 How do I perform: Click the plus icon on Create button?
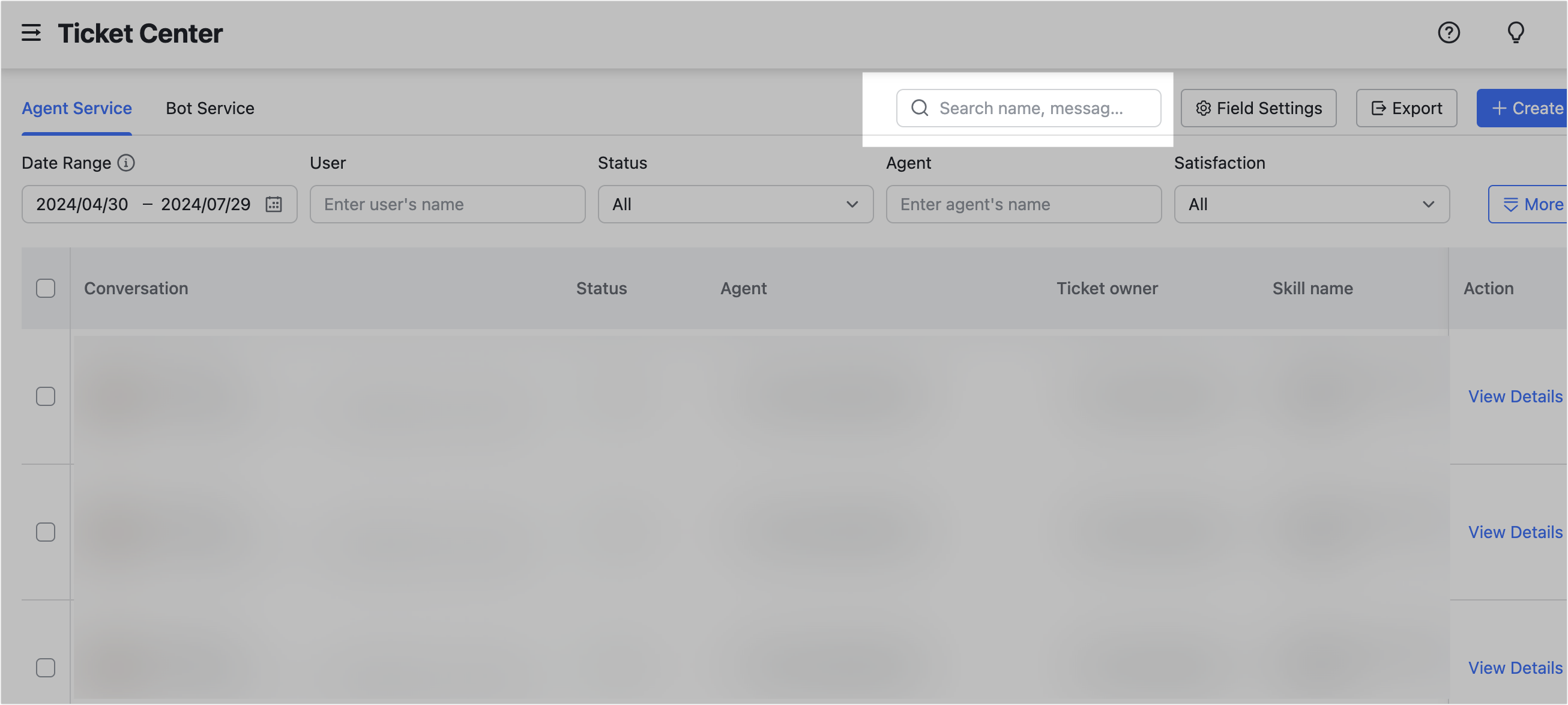(x=1499, y=107)
